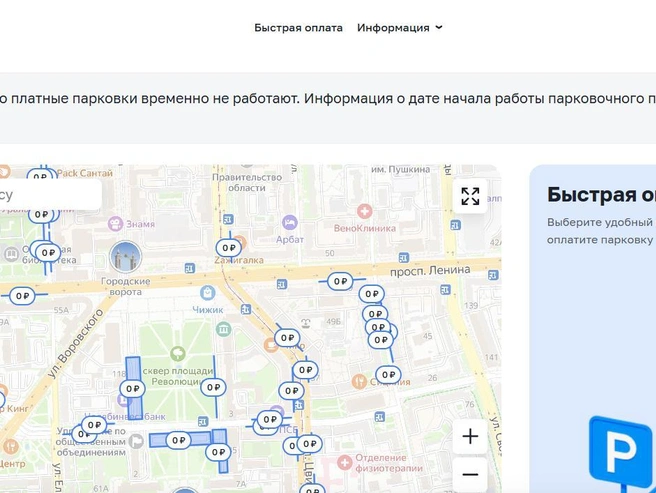
Task: Click the chevron next to Информация
Action: click(x=438, y=28)
